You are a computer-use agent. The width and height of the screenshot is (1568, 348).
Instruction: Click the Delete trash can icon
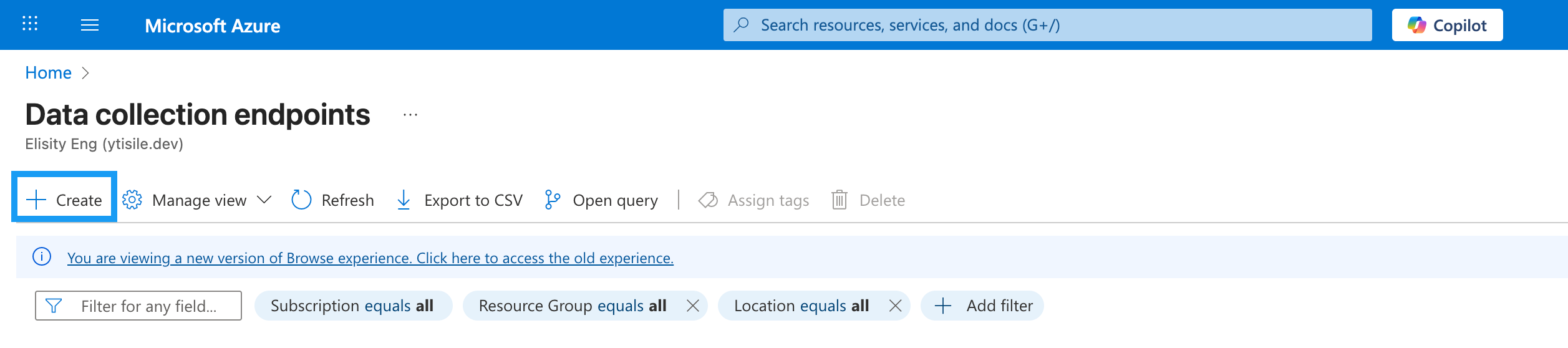click(840, 200)
